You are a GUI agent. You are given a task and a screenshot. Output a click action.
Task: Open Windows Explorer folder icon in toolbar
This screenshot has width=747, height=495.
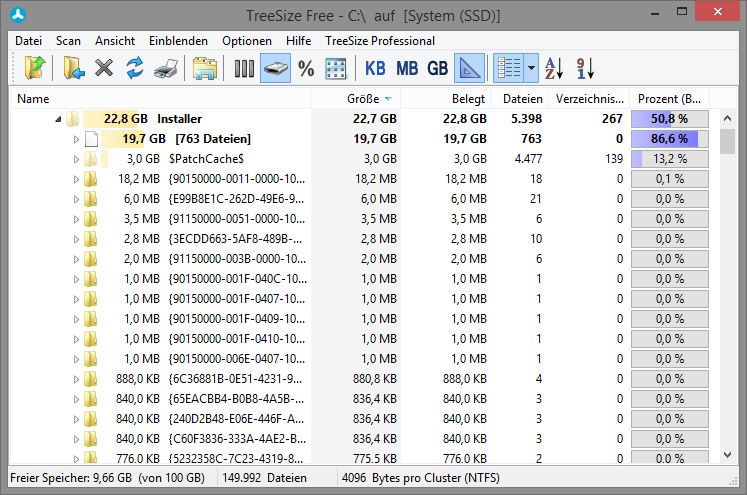[205, 69]
